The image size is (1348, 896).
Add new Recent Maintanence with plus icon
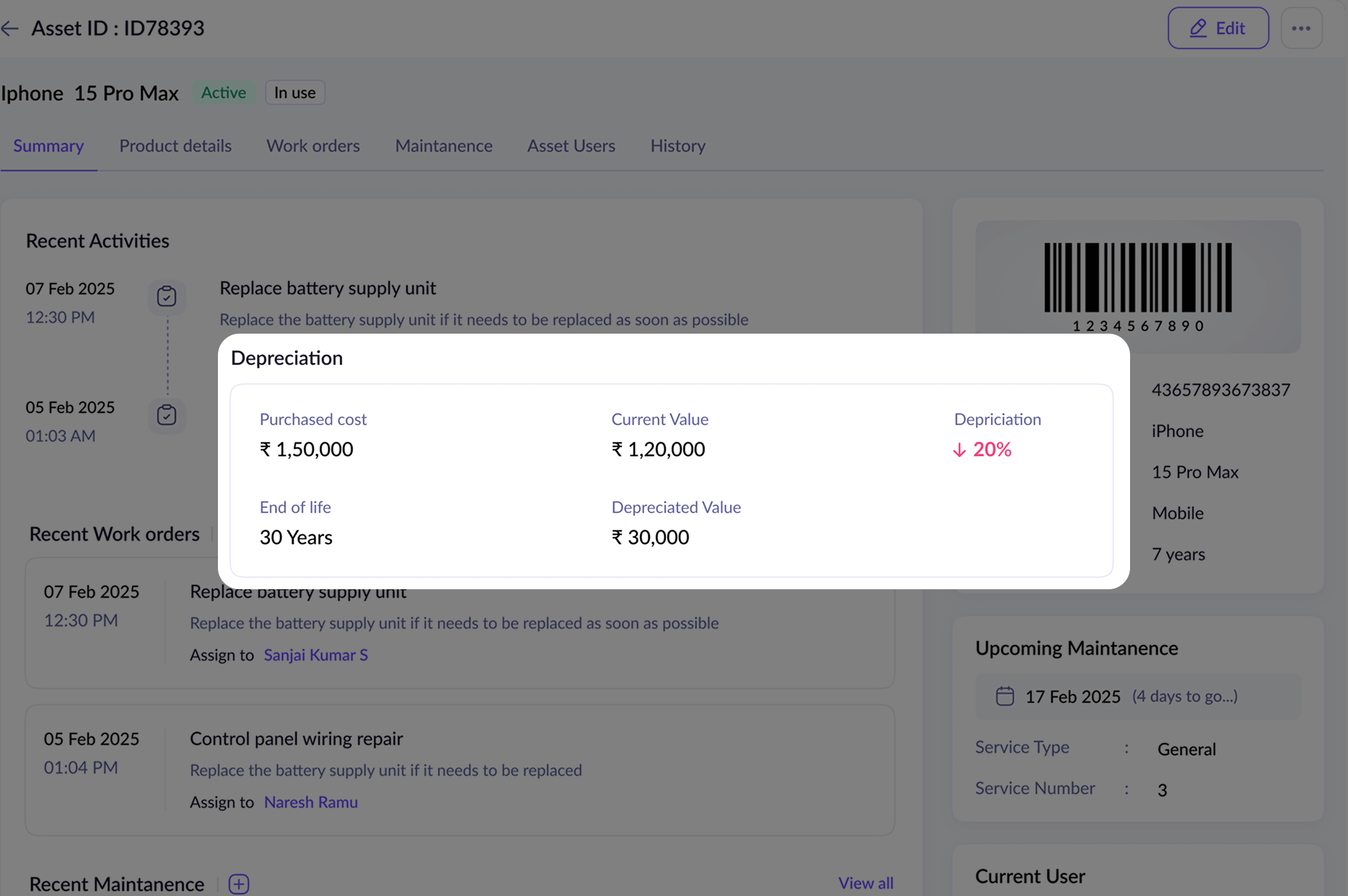[x=239, y=883]
